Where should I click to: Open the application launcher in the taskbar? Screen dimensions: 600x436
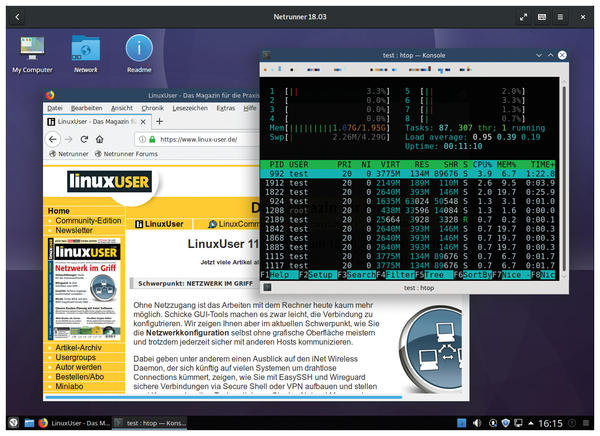point(14,423)
